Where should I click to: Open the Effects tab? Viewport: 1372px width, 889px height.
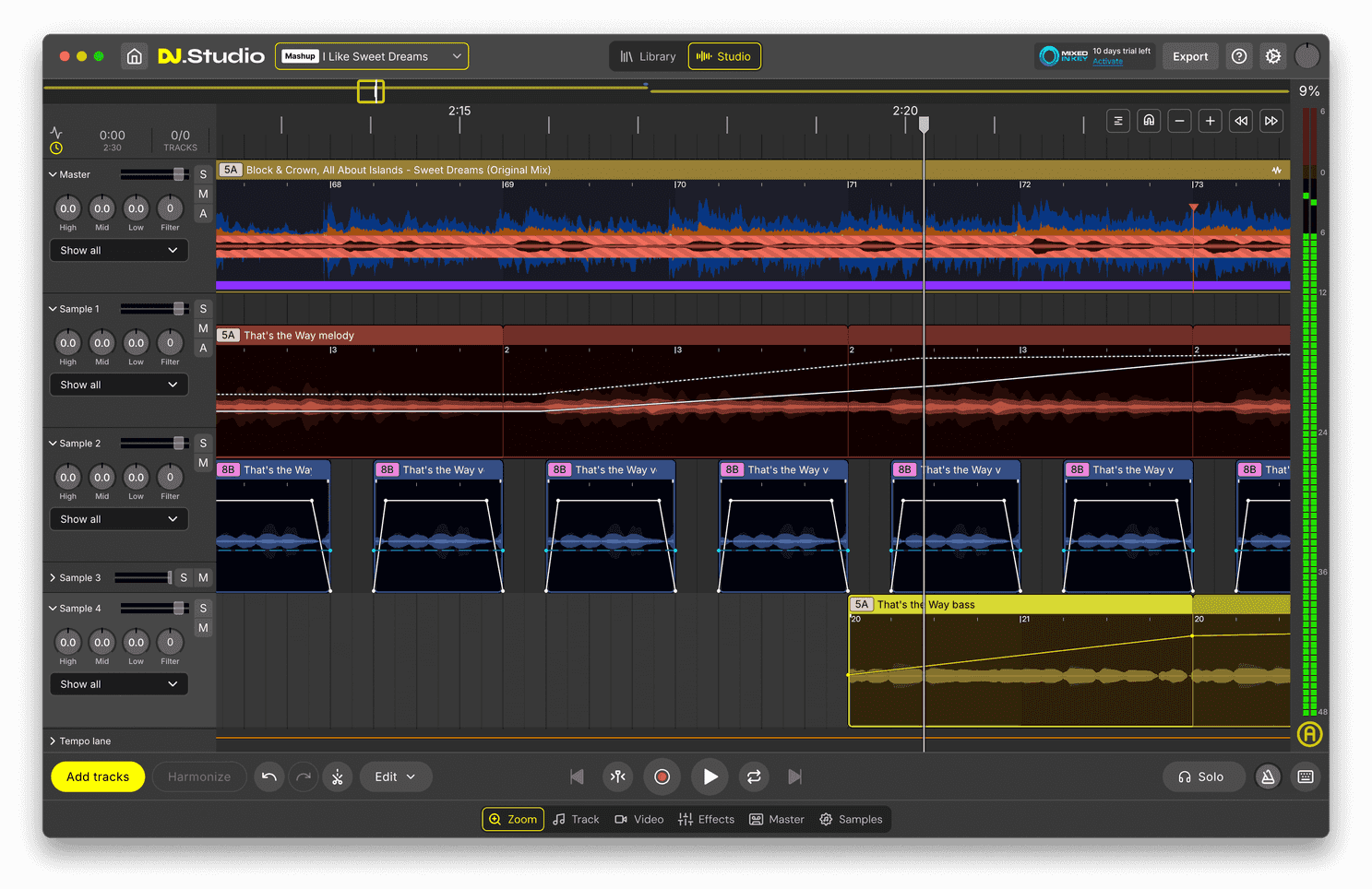[707, 819]
